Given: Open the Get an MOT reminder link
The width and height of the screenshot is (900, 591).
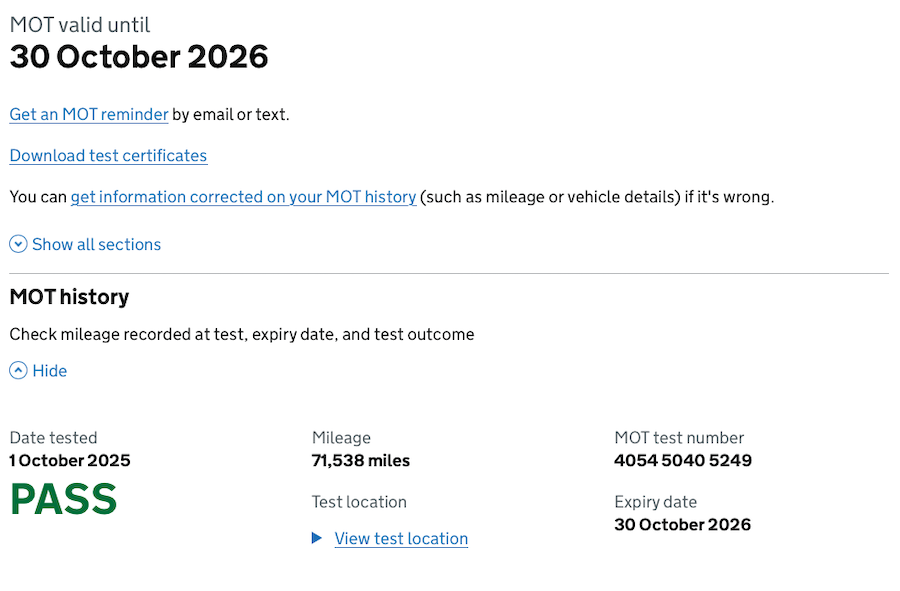Looking at the screenshot, I should [89, 114].
